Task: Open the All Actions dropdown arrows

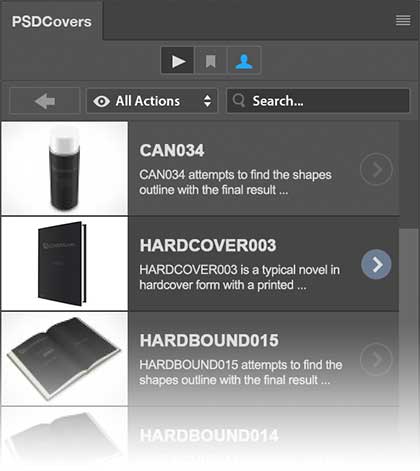Action: pyautogui.click(x=207, y=101)
